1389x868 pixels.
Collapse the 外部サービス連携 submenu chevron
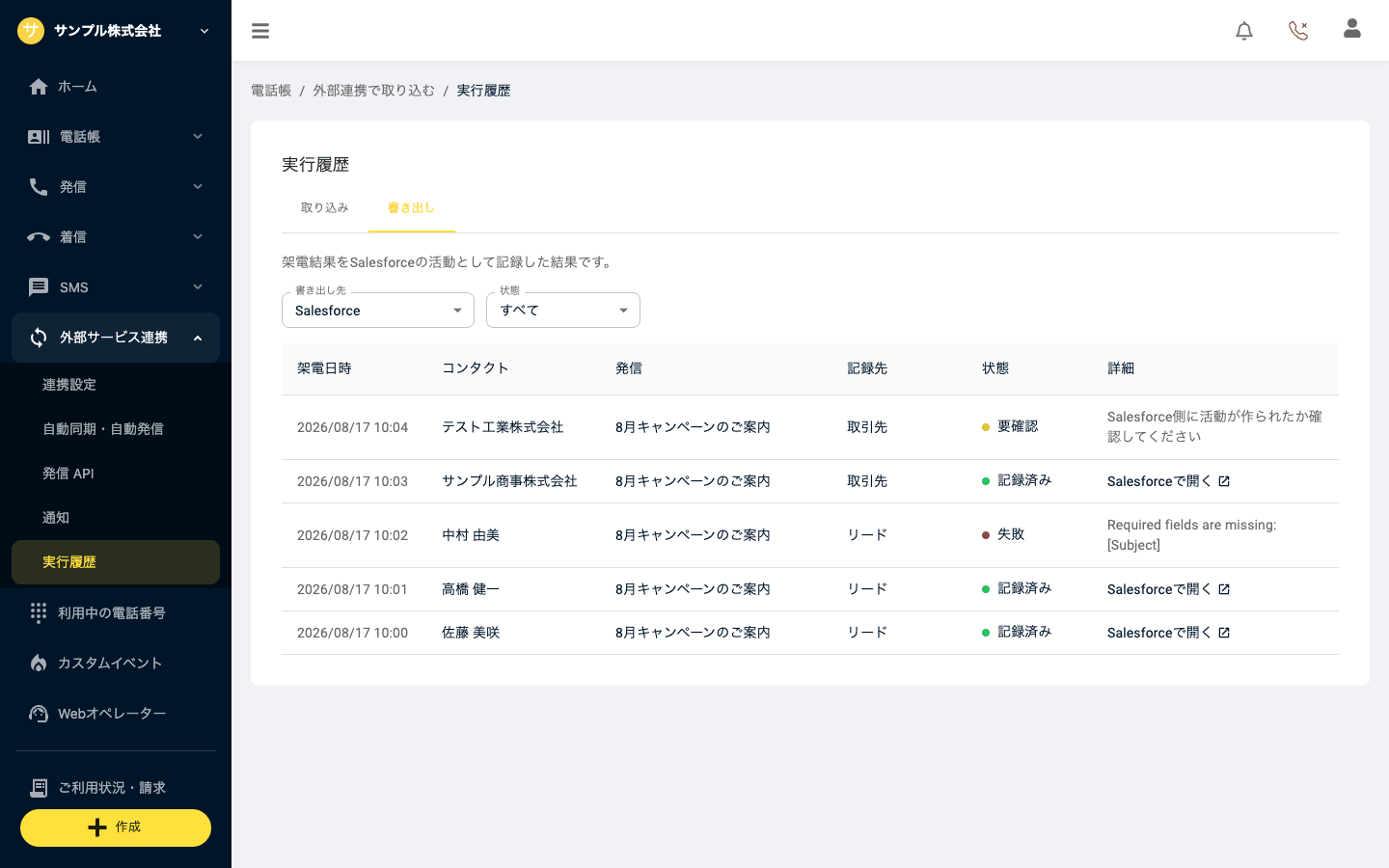198,338
